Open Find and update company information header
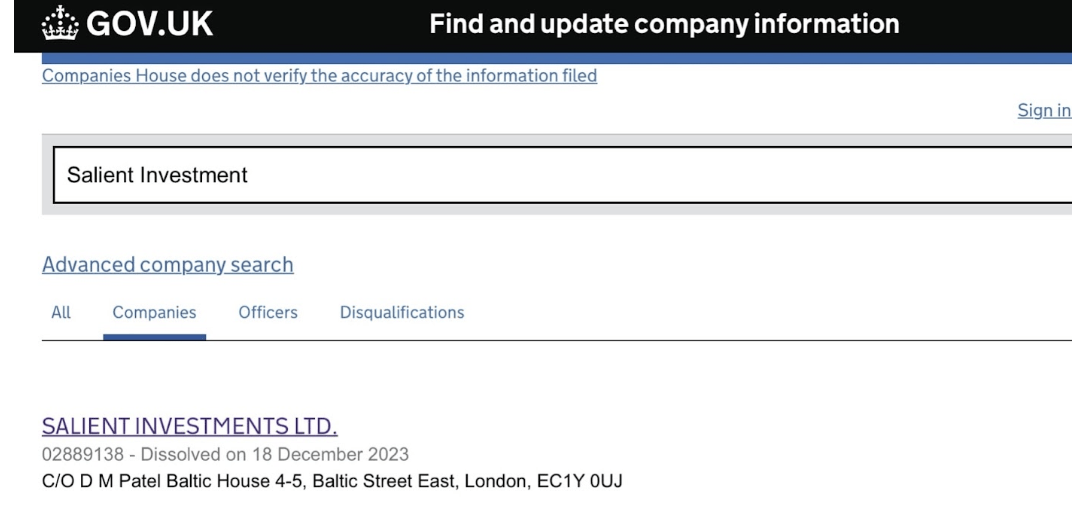The image size is (1072, 518). click(664, 24)
